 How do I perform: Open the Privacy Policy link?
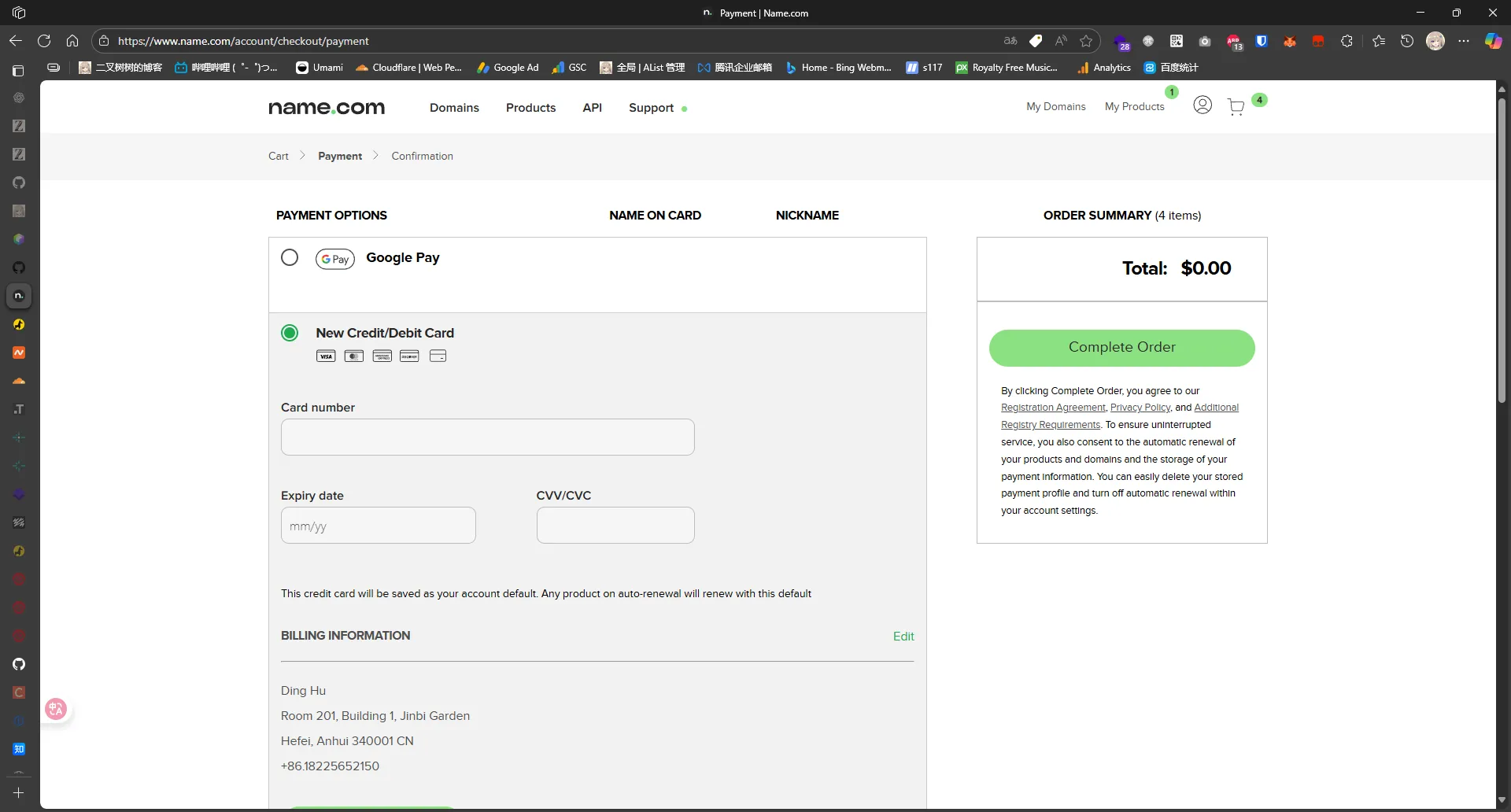tap(1140, 408)
